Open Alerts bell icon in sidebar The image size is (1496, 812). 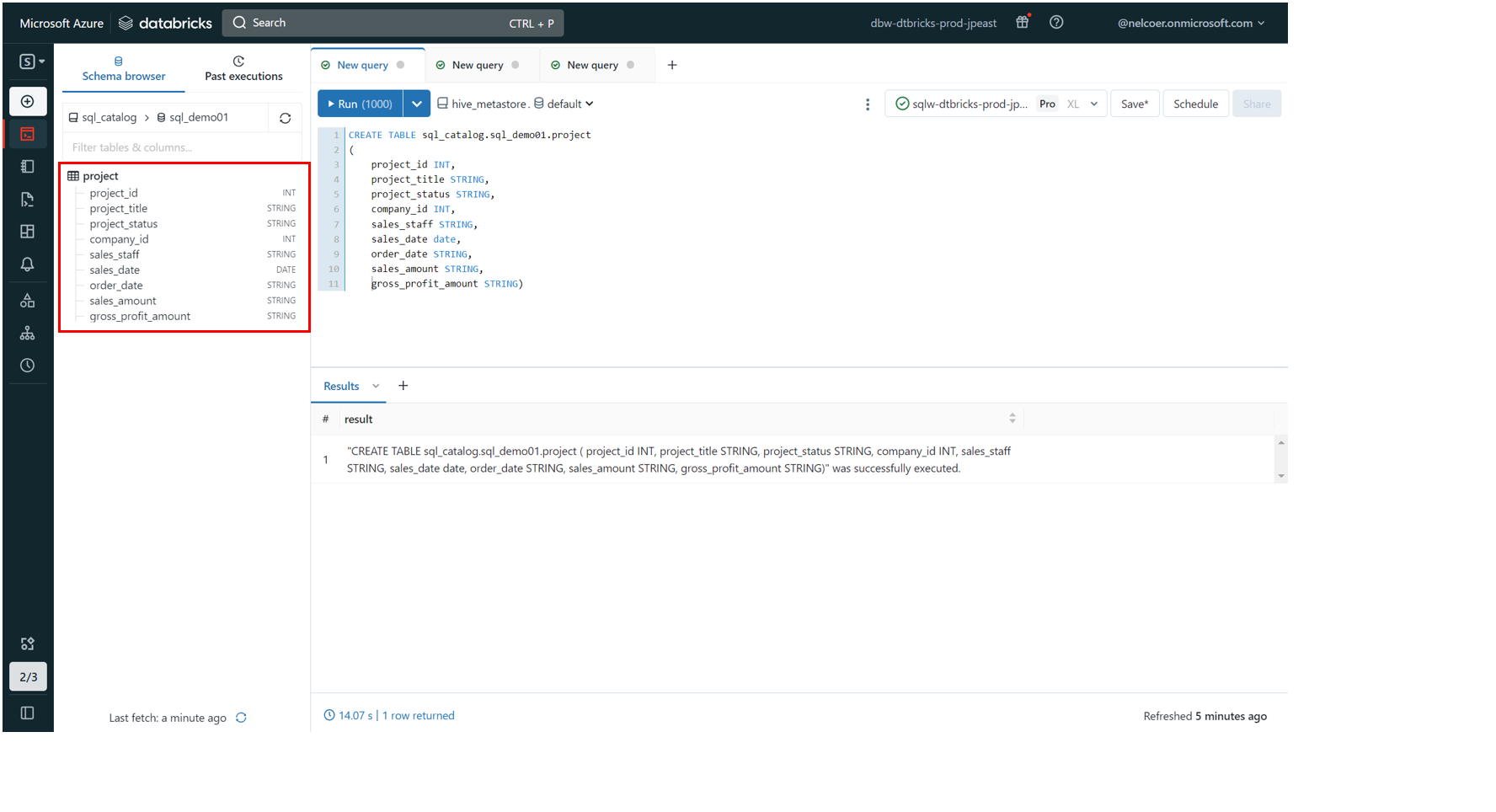(28, 264)
